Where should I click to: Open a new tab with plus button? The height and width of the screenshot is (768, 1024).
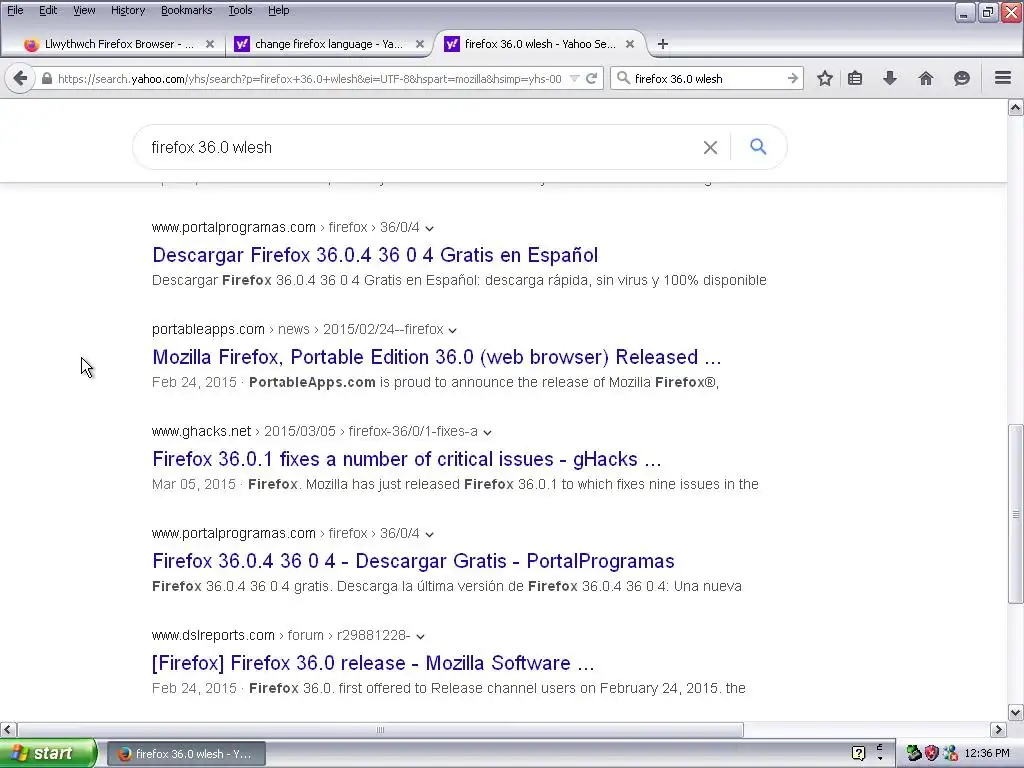point(662,44)
